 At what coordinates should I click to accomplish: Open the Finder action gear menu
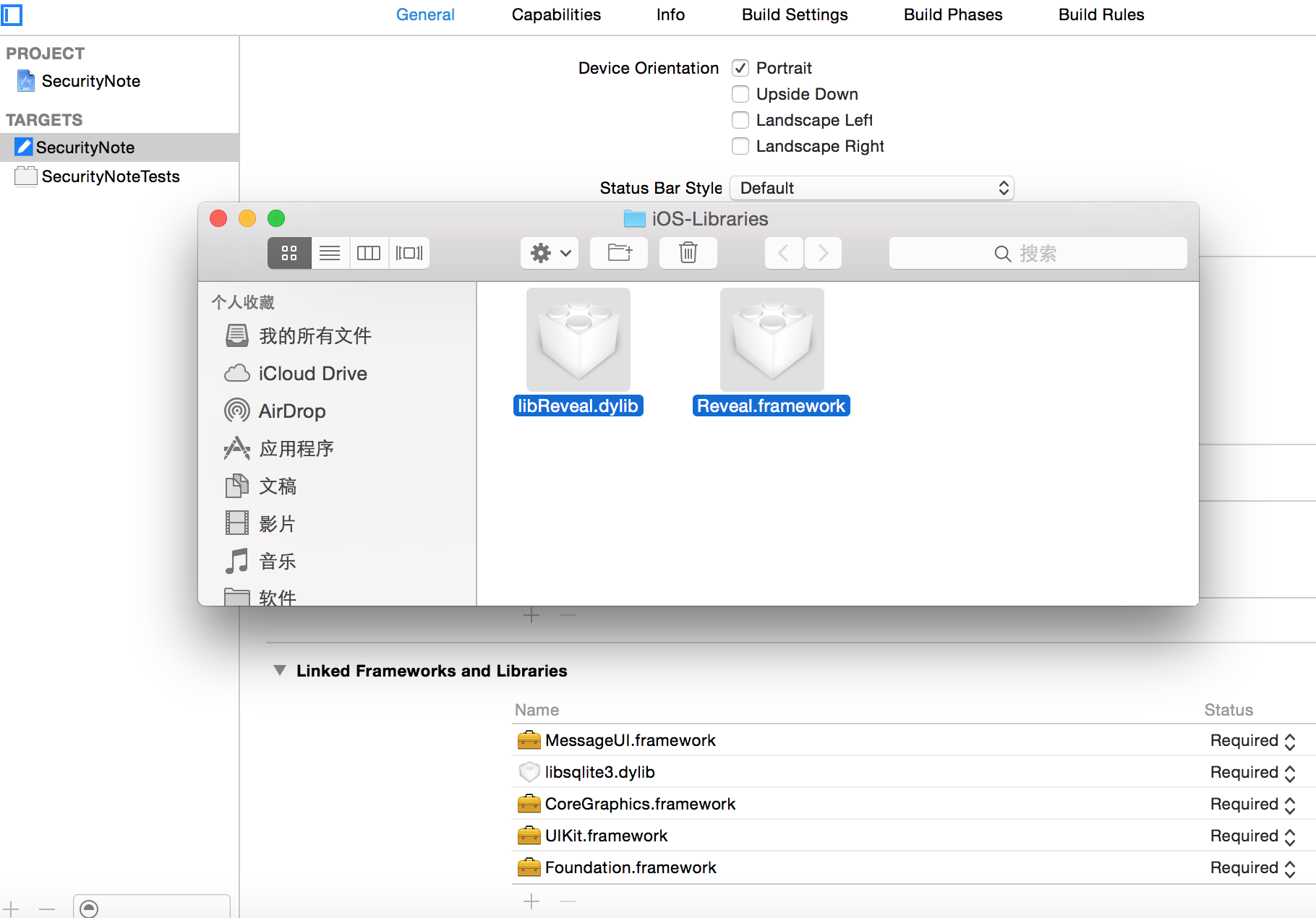point(550,253)
